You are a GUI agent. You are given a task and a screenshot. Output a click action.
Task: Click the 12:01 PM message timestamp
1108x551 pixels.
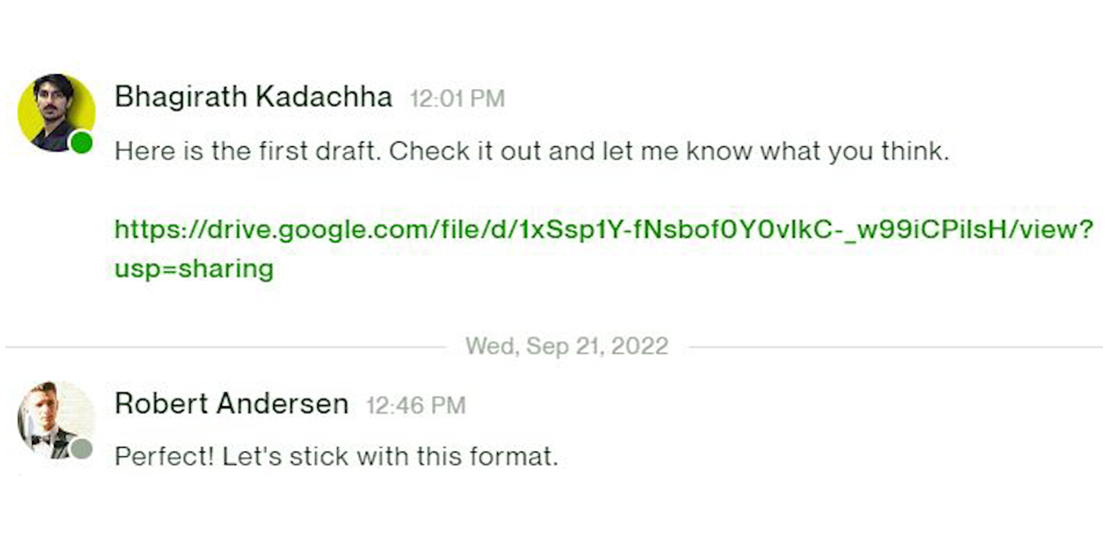457,99
